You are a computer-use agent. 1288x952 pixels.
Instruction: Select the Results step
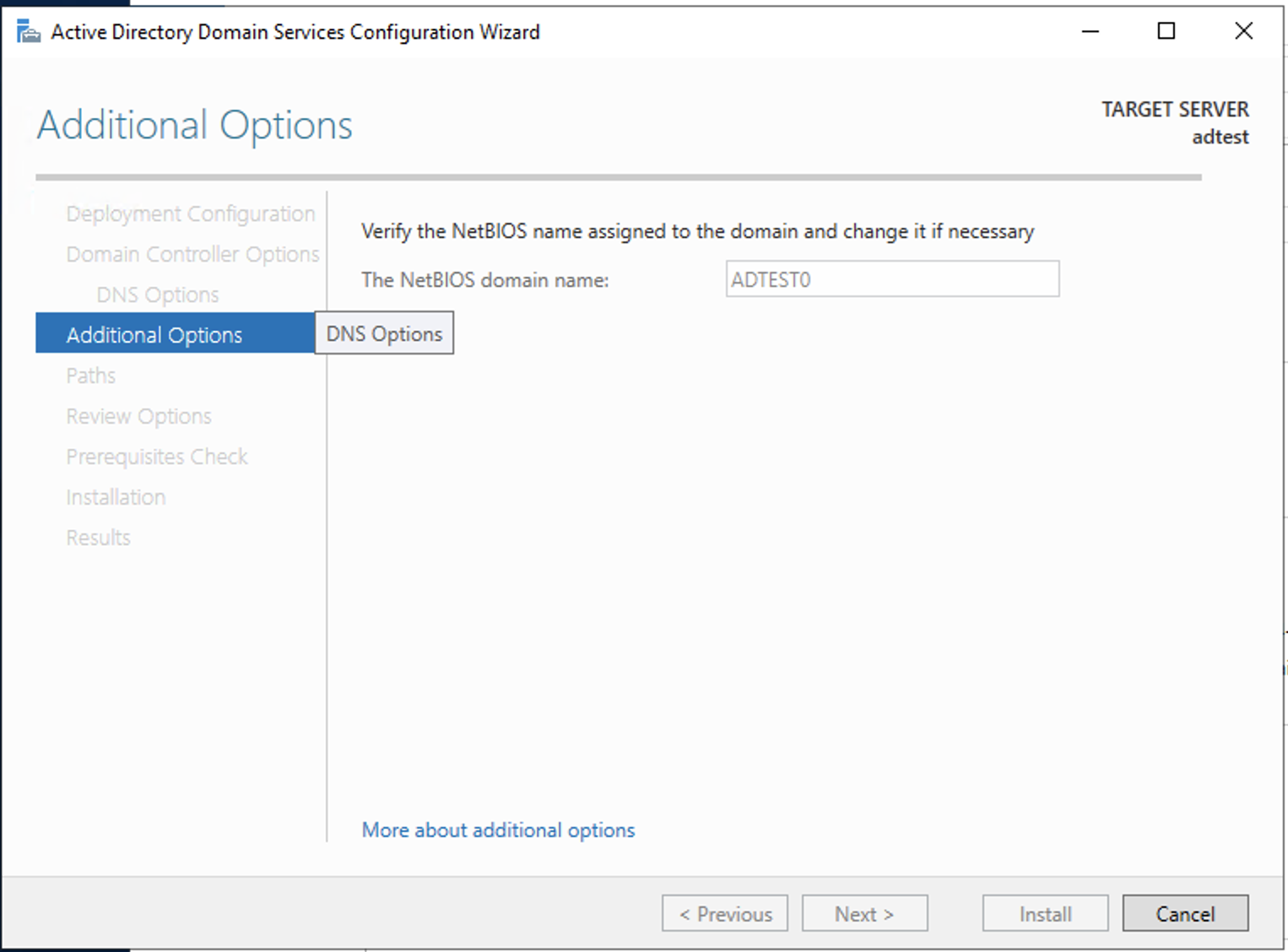(x=98, y=537)
